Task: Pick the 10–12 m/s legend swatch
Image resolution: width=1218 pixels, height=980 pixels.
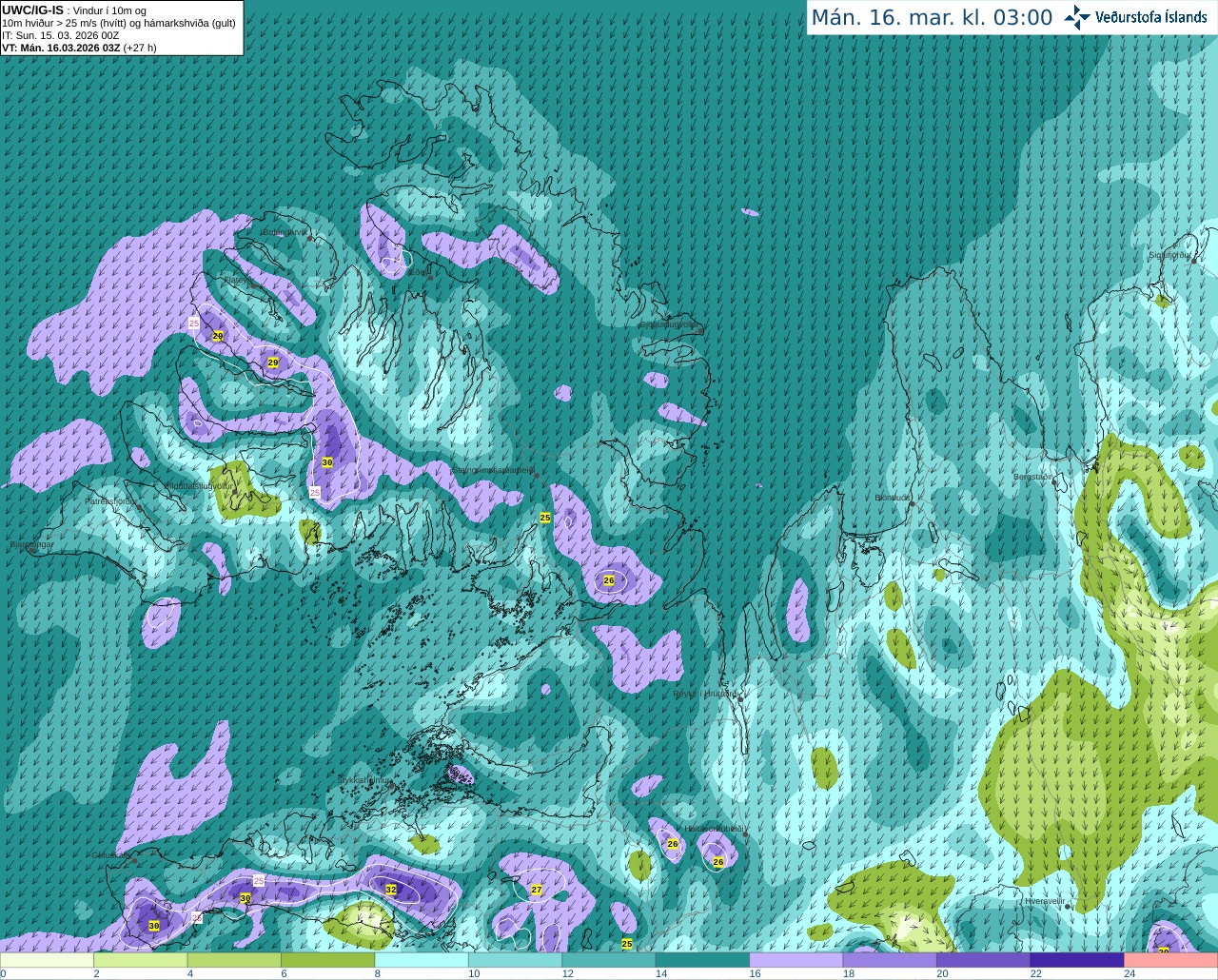Action: (517, 960)
